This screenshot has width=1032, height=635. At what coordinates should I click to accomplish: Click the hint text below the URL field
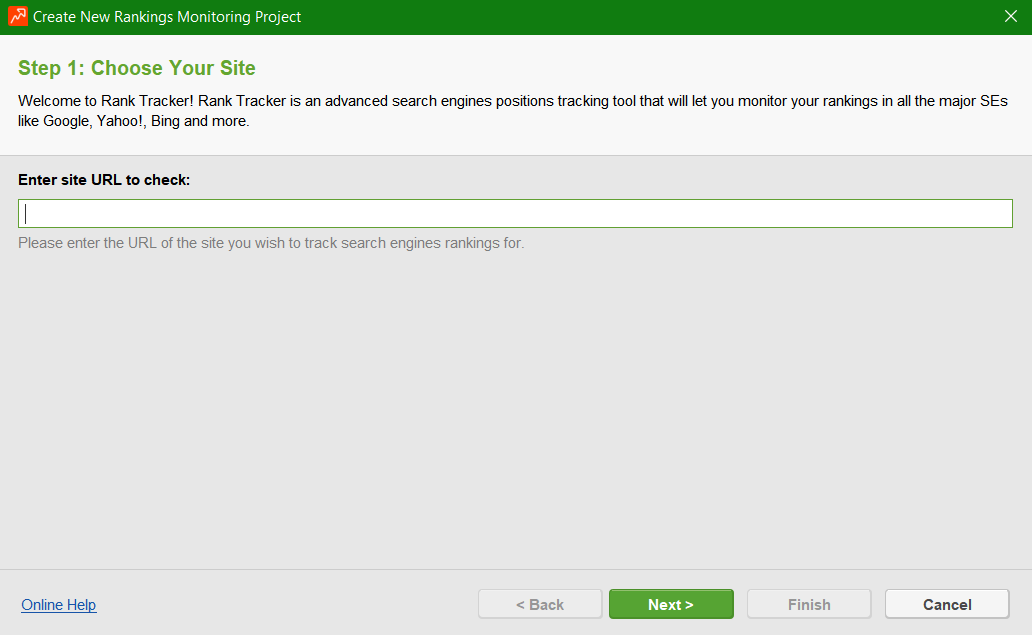point(271,243)
